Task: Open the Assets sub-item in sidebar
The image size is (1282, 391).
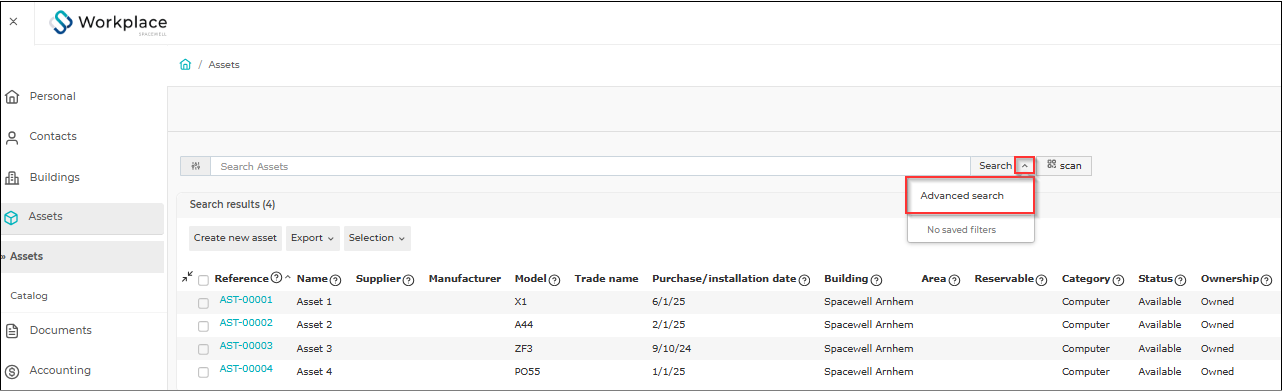Action: (x=82, y=257)
